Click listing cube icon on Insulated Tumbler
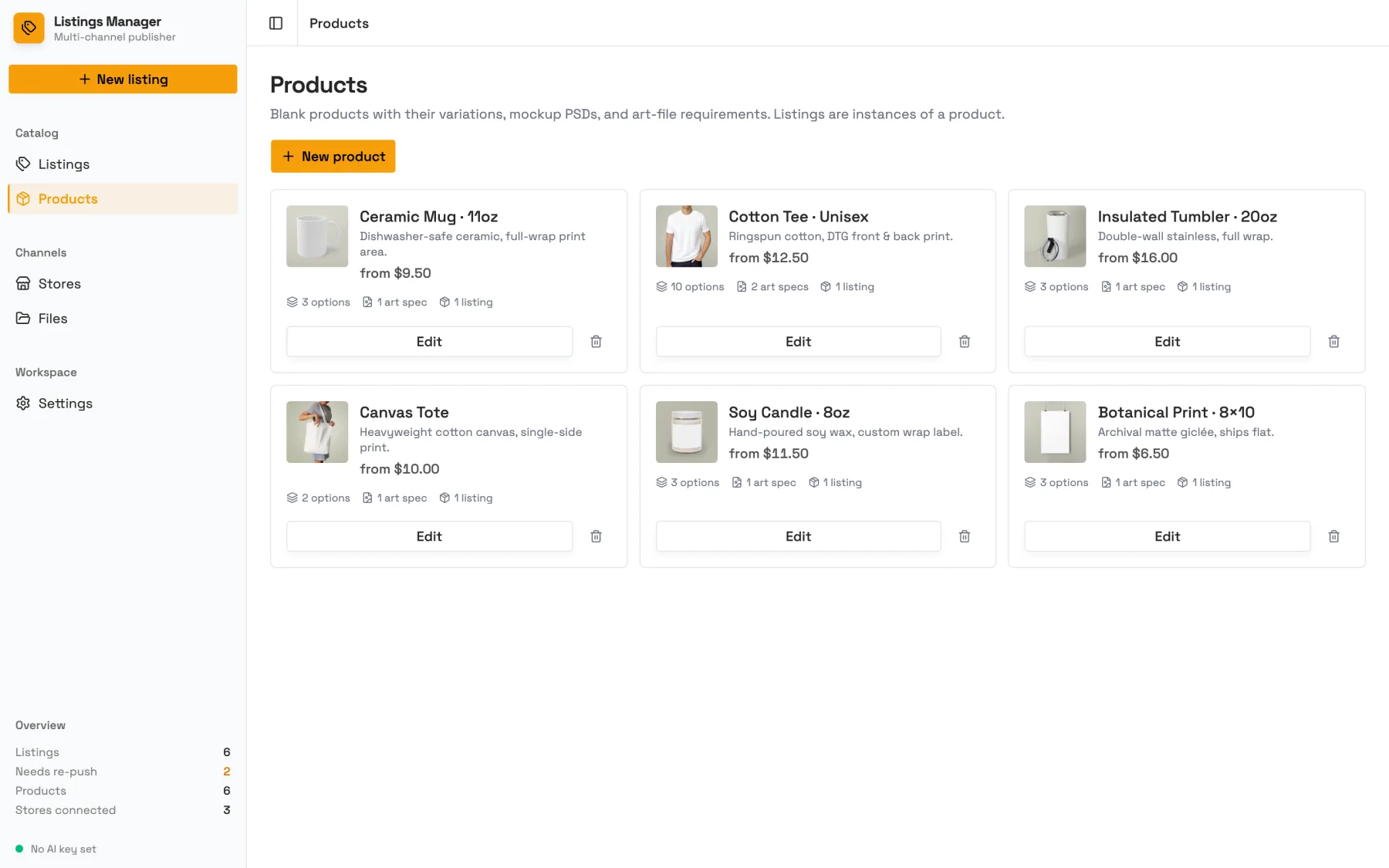This screenshot has height=868, width=1389. pyautogui.click(x=1182, y=286)
